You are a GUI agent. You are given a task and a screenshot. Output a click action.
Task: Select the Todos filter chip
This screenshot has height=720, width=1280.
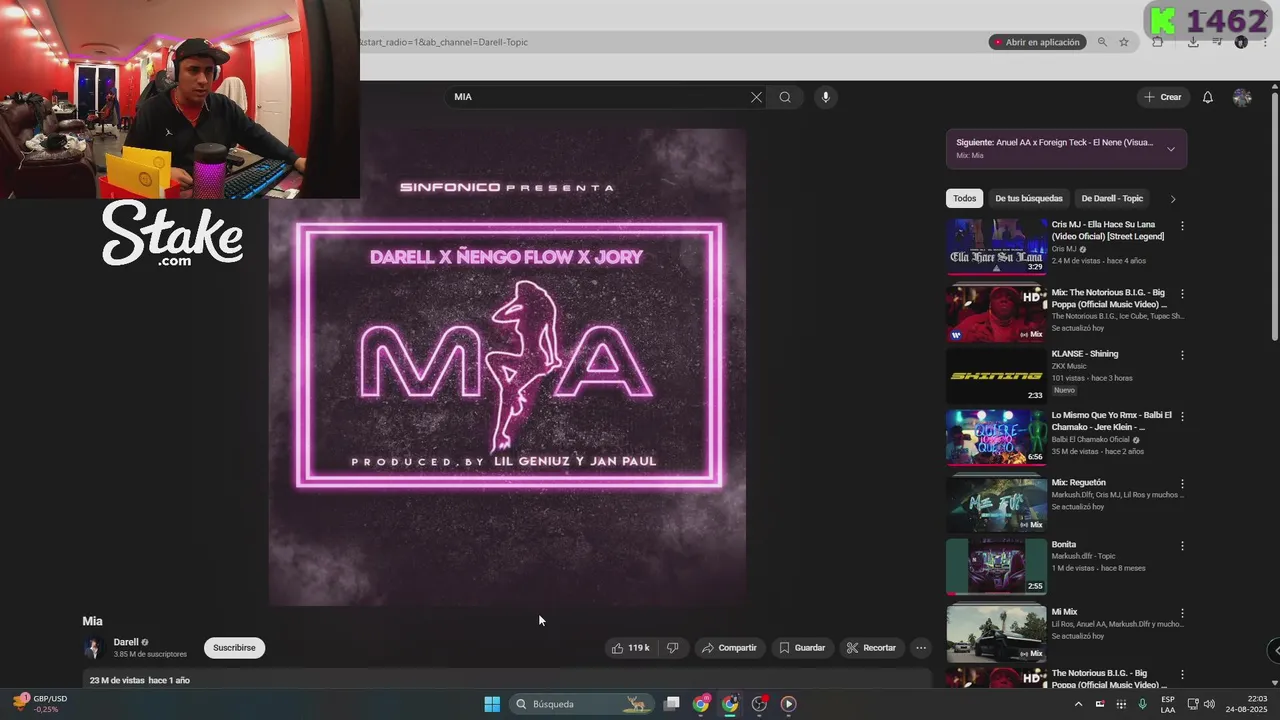coord(964,198)
